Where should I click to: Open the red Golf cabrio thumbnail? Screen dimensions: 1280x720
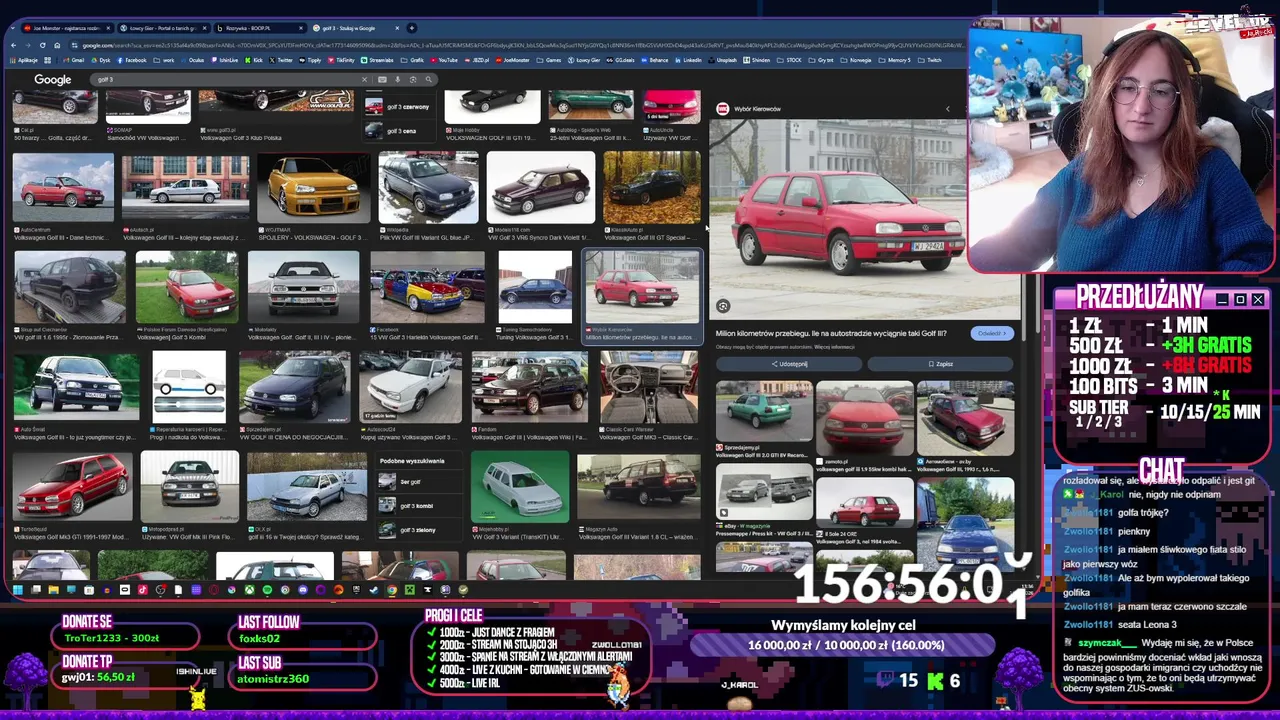(x=63, y=187)
